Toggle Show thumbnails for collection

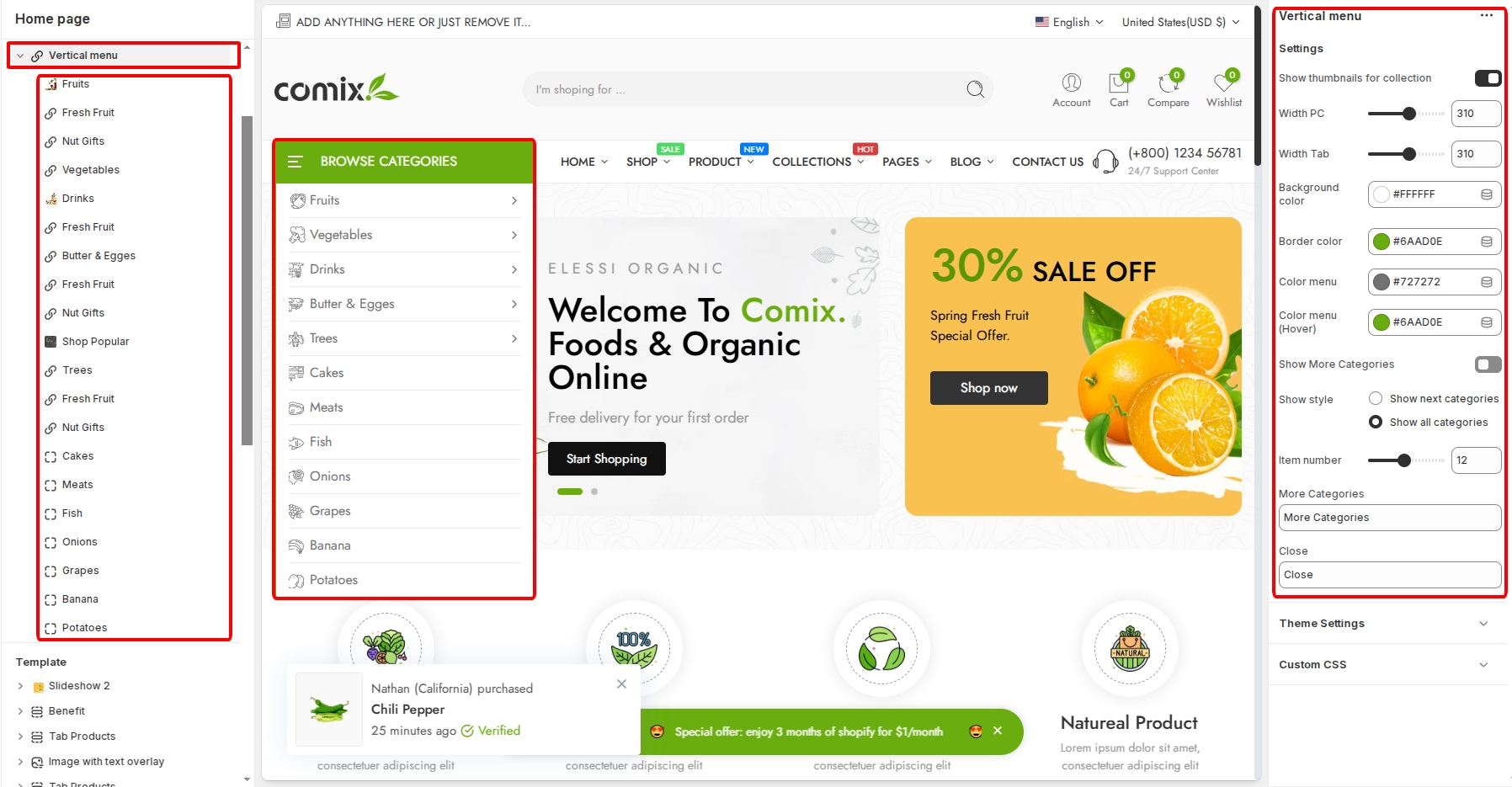click(x=1488, y=78)
